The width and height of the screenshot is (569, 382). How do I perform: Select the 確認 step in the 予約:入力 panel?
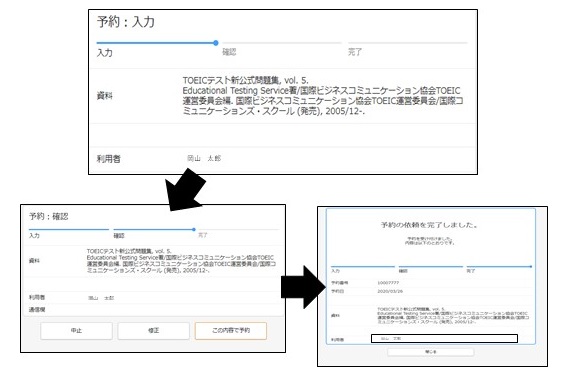tap(229, 52)
